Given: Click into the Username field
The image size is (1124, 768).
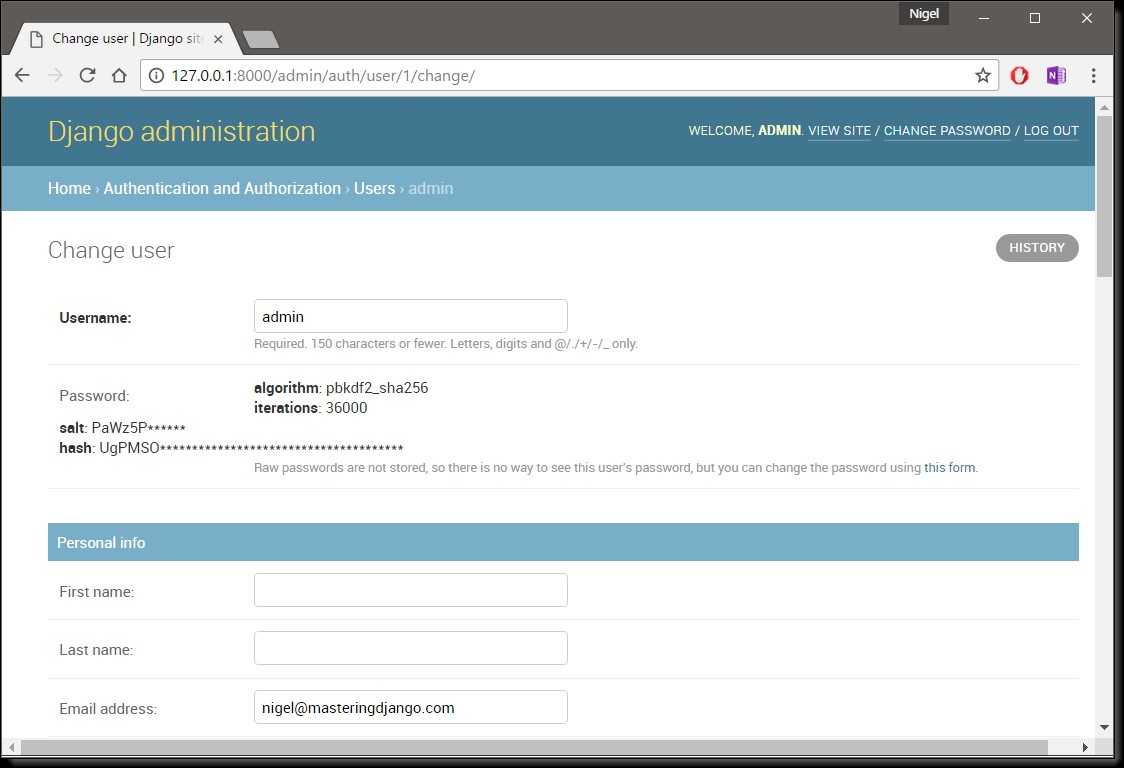Looking at the screenshot, I should pyautogui.click(x=411, y=316).
